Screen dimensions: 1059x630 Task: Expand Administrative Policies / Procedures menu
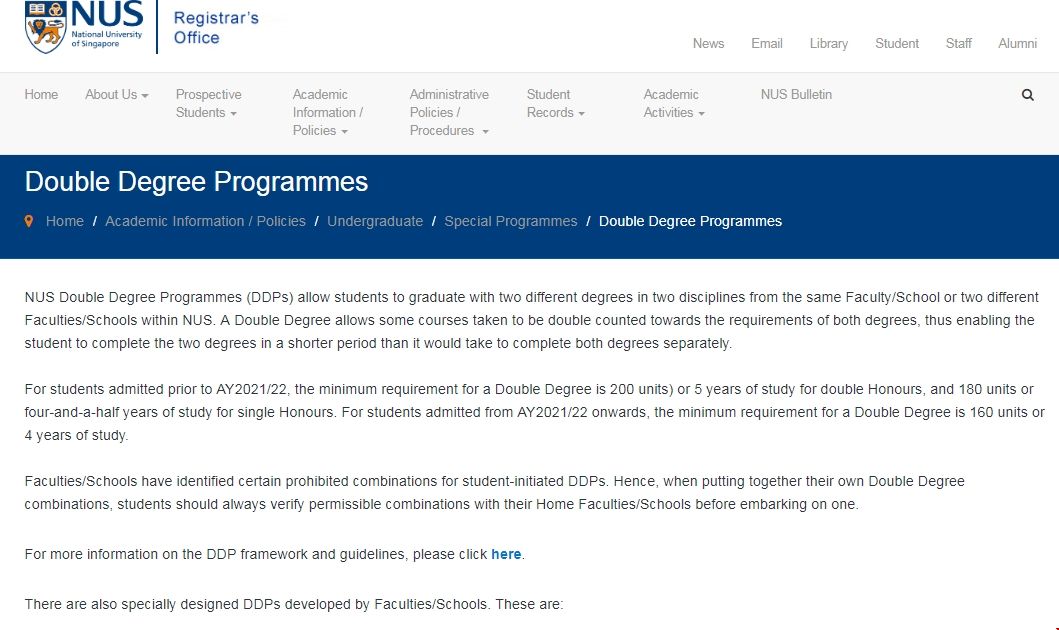[x=449, y=112]
